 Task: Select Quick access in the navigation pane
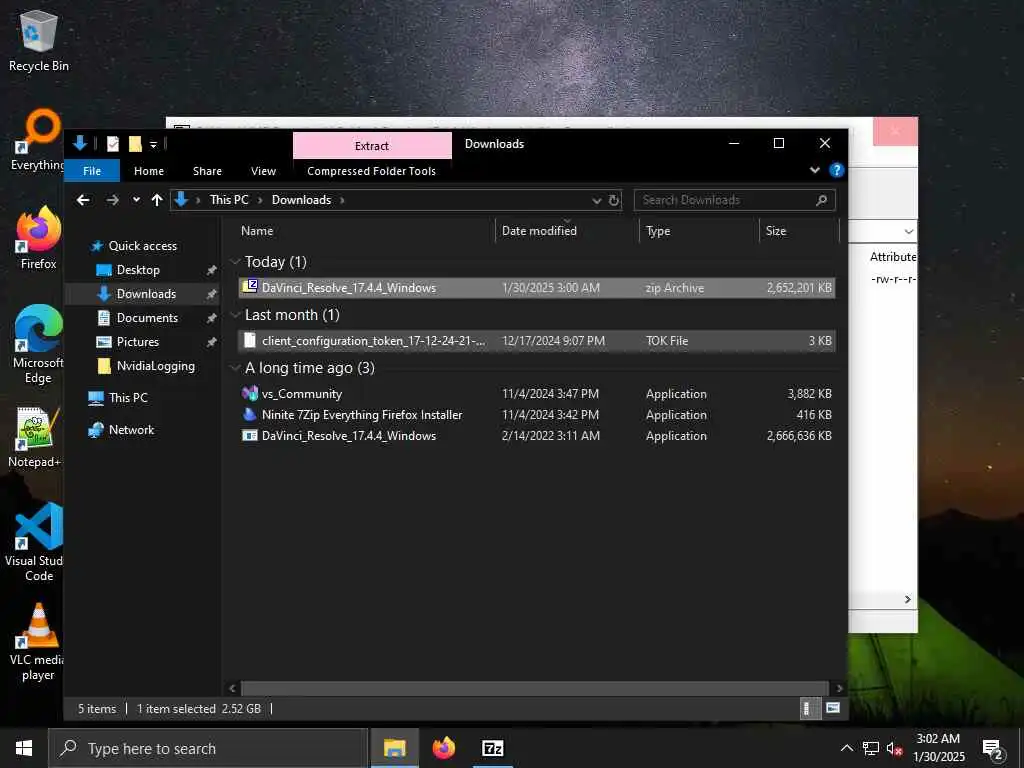pyautogui.click(x=142, y=246)
